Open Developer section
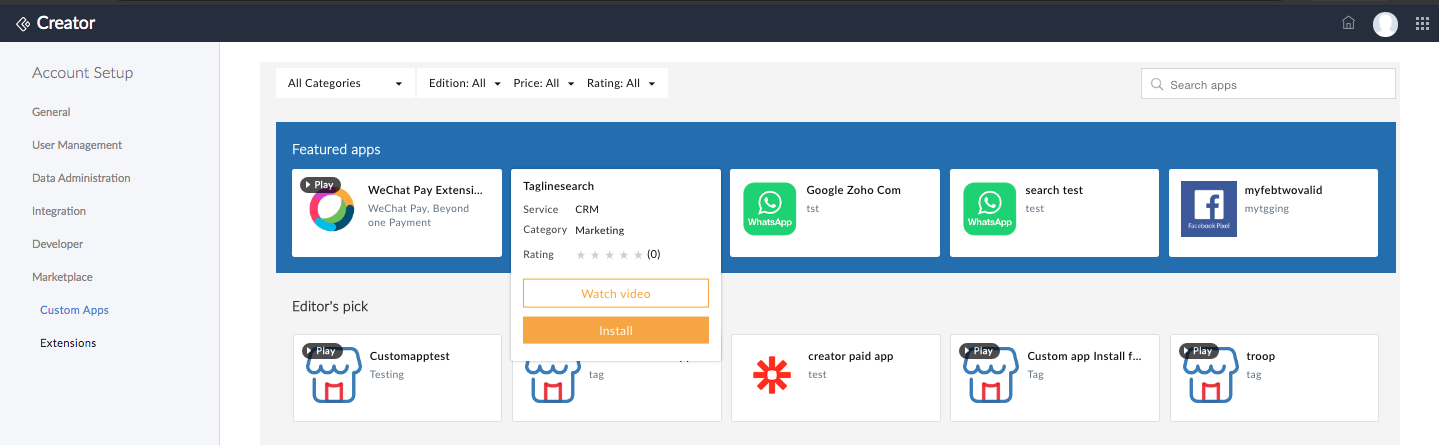Viewport: 1439px width, 445px height. click(x=58, y=244)
